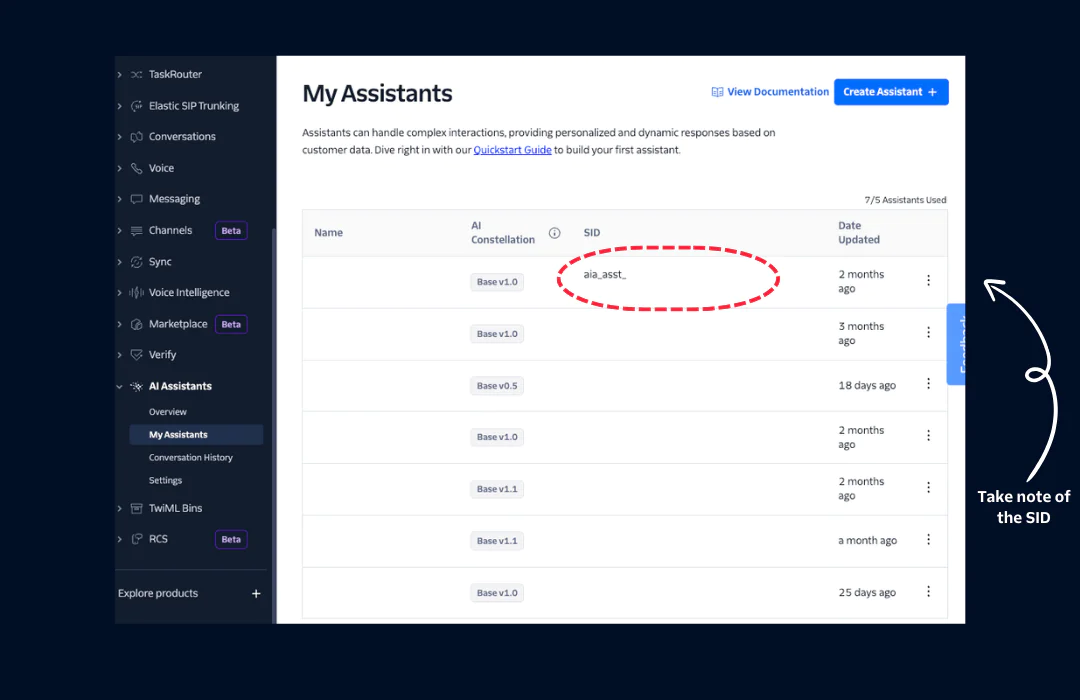Click the Verify shield icon
Viewport: 1080px width, 700px height.
coord(136,355)
